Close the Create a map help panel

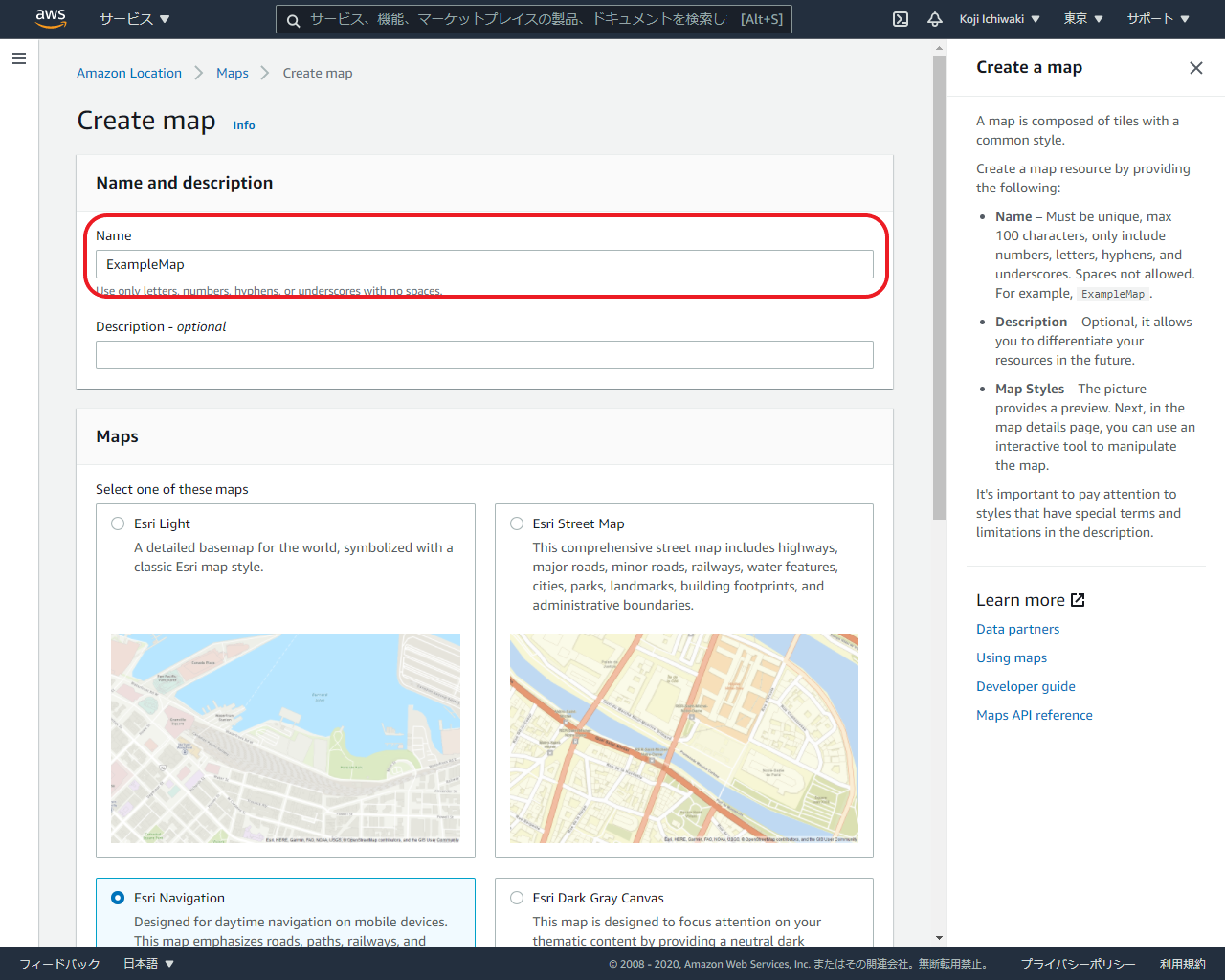point(1195,67)
